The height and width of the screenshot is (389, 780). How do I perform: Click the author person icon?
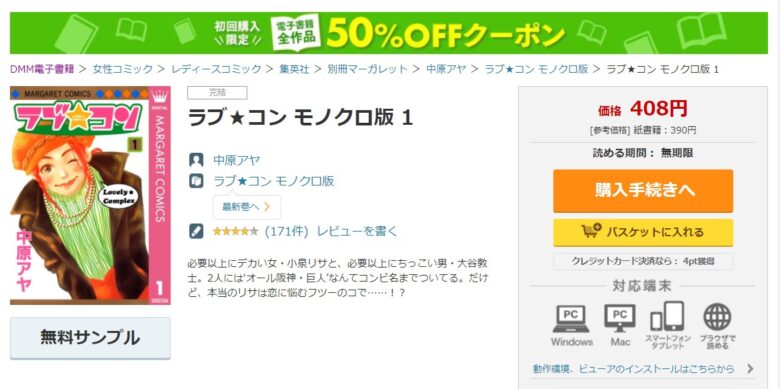pyautogui.click(x=196, y=160)
